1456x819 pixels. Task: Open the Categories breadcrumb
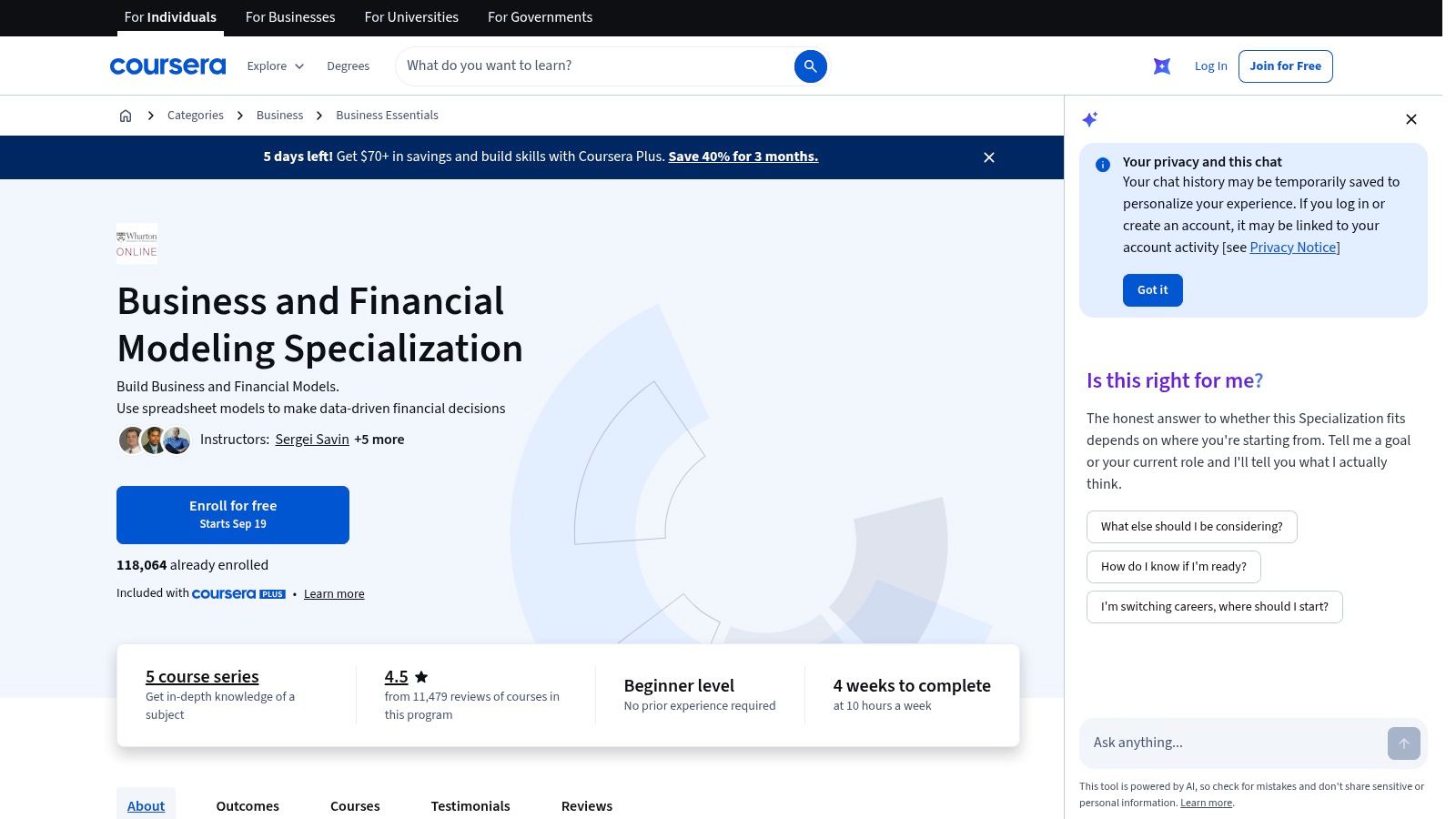pos(196,116)
